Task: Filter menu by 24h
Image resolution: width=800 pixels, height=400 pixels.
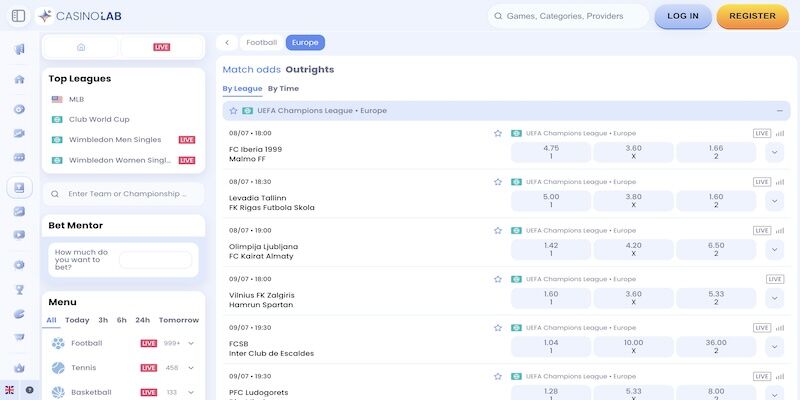Action: (x=142, y=320)
